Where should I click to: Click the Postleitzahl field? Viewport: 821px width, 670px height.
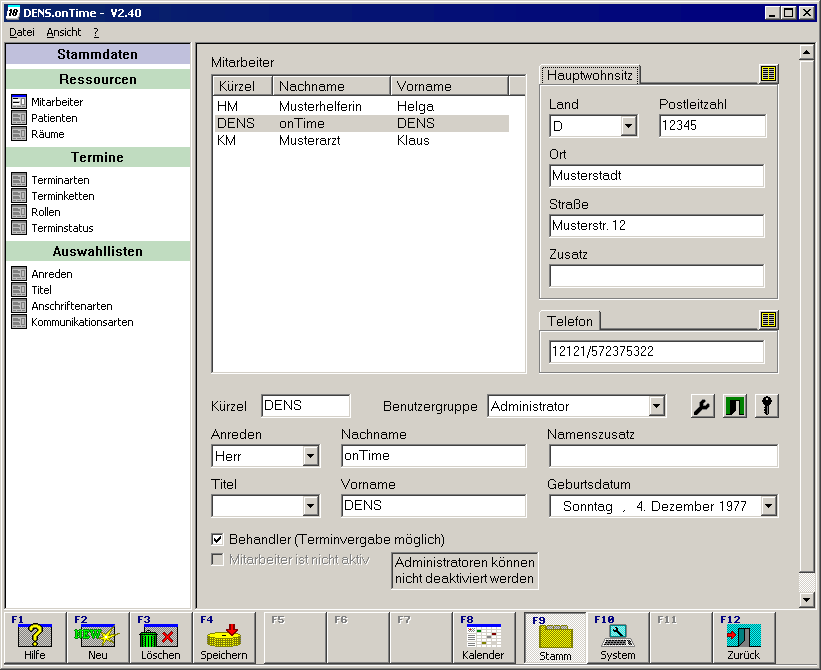click(712, 126)
